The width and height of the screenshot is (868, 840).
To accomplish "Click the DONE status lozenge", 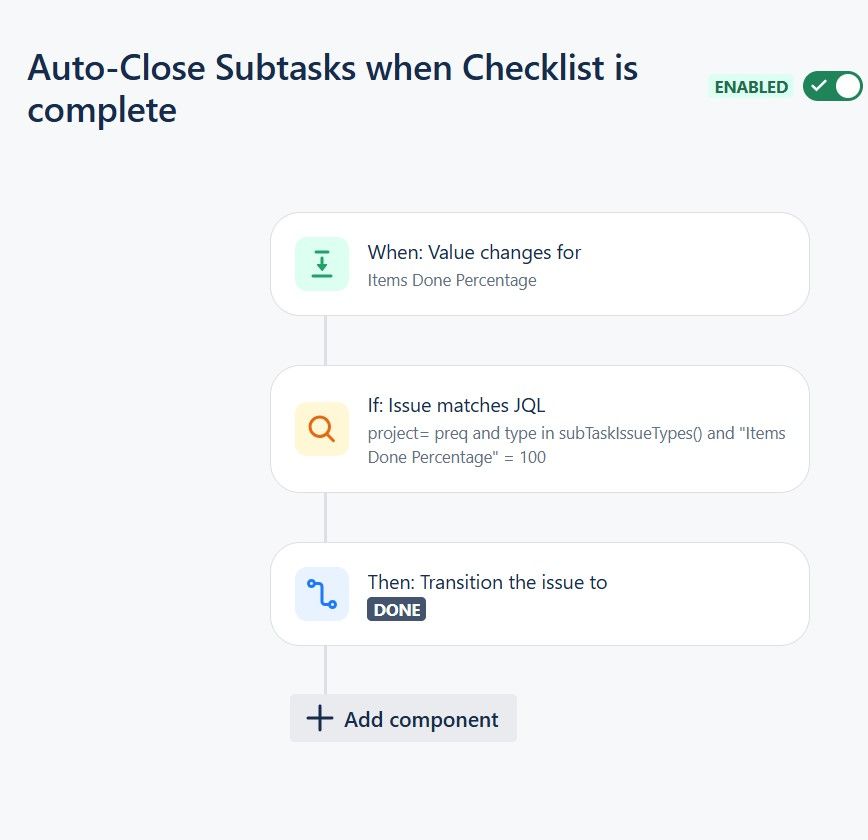I will [396, 609].
